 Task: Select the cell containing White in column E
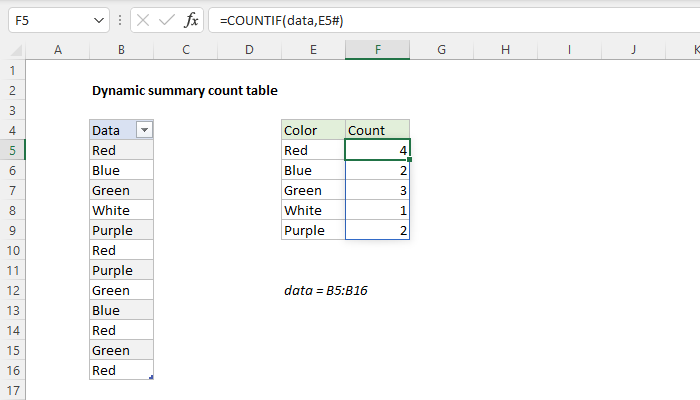(313, 210)
